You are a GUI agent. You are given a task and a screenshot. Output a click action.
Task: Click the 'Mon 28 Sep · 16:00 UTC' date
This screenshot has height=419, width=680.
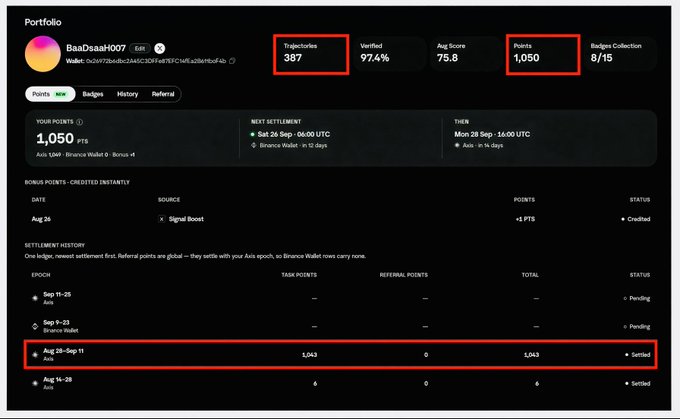pyautogui.click(x=492, y=134)
